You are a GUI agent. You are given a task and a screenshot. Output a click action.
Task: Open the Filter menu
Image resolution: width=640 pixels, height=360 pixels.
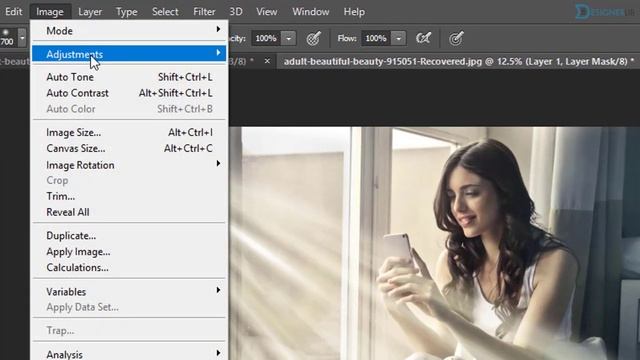(x=204, y=11)
